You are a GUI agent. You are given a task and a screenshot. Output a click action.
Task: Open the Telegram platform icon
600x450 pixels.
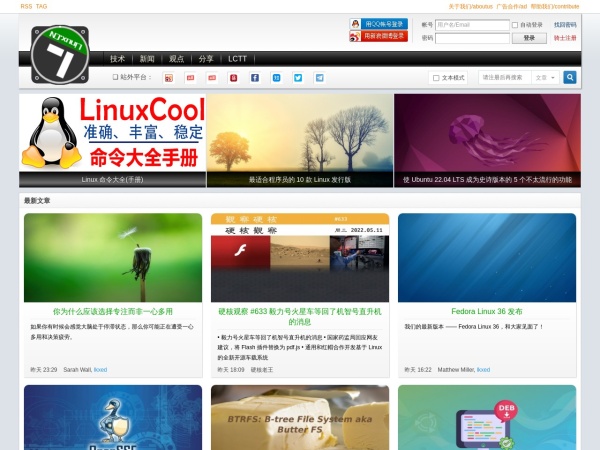(x=319, y=77)
